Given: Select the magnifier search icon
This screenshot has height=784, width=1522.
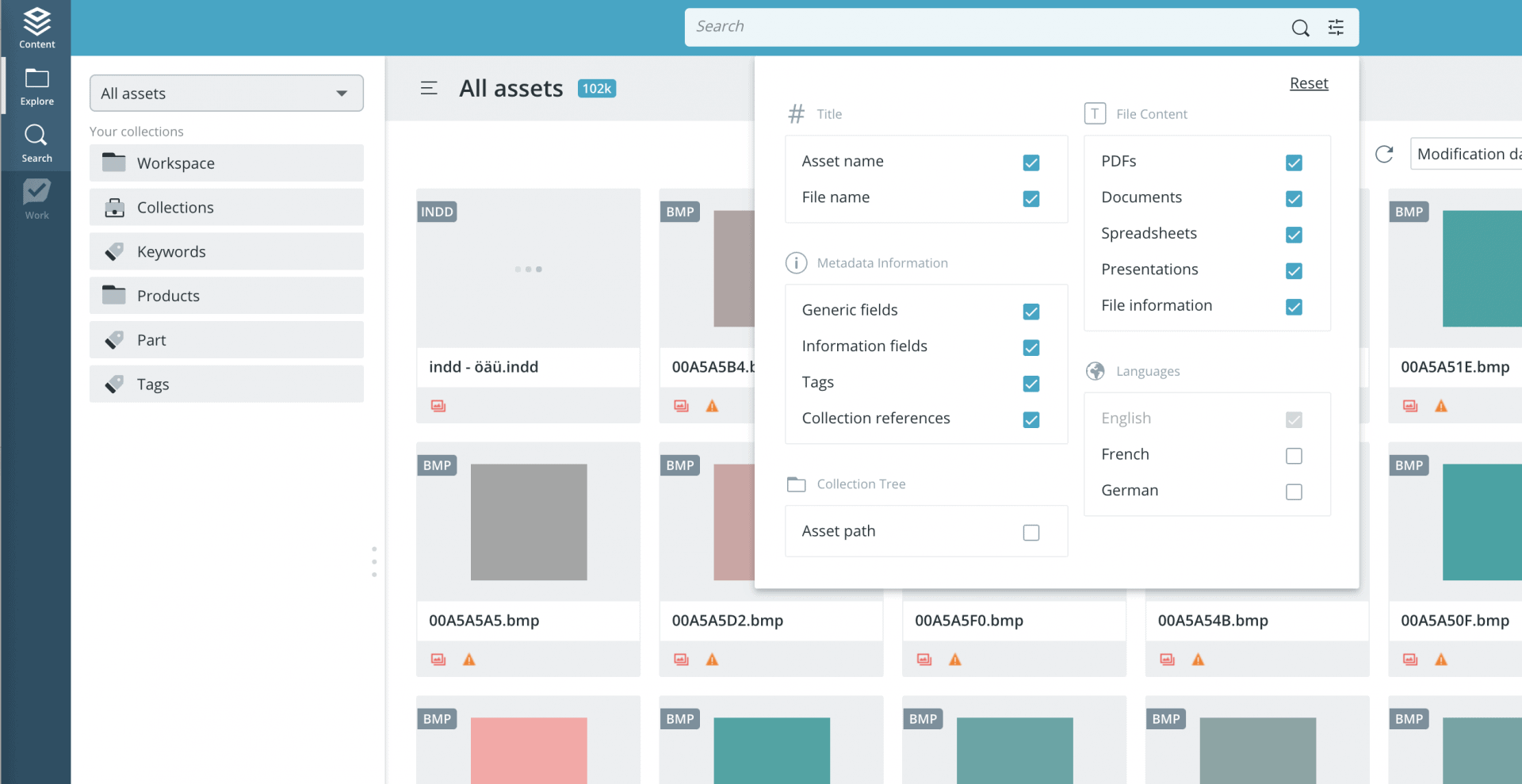Looking at the screenshot, I should [x=1300, y=27].
